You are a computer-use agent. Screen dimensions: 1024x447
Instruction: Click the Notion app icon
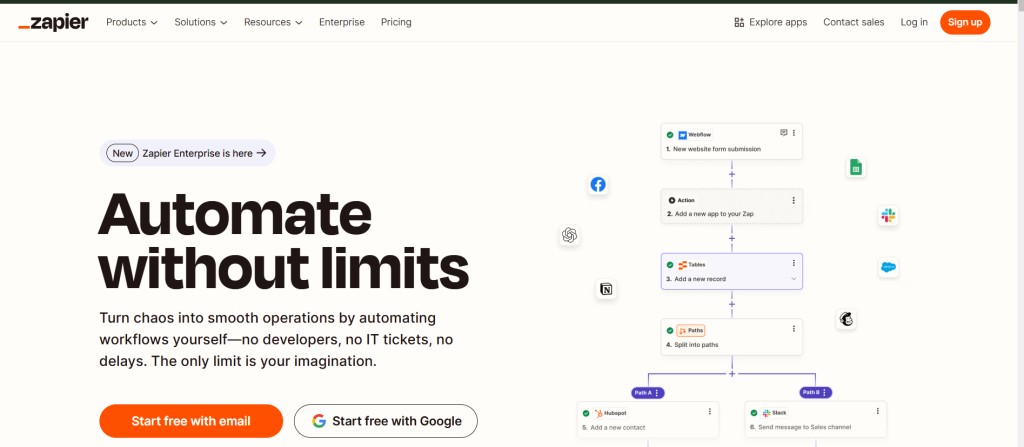pos(606,289)
